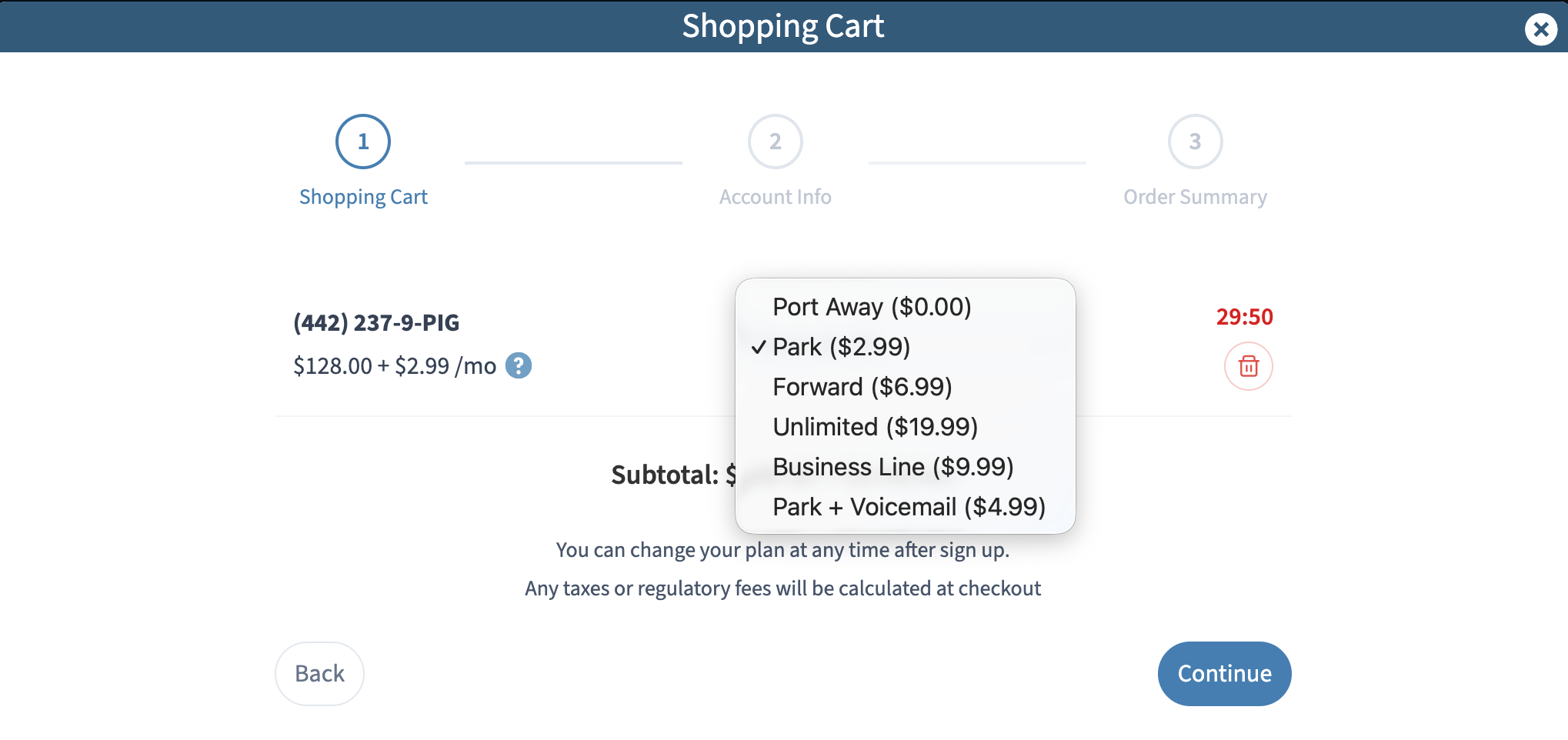
Task: Open the Order Summary step label
Action: (1195, 198)
